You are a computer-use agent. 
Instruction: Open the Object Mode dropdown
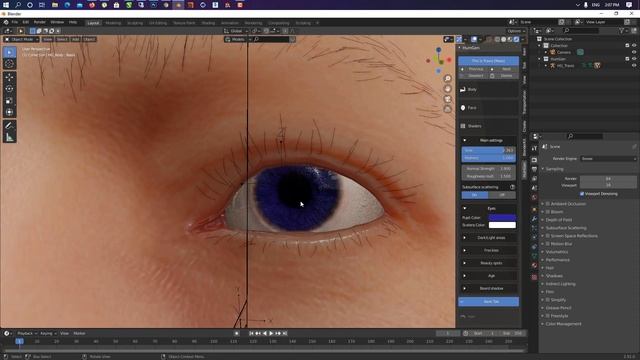(x=21, y=39)
